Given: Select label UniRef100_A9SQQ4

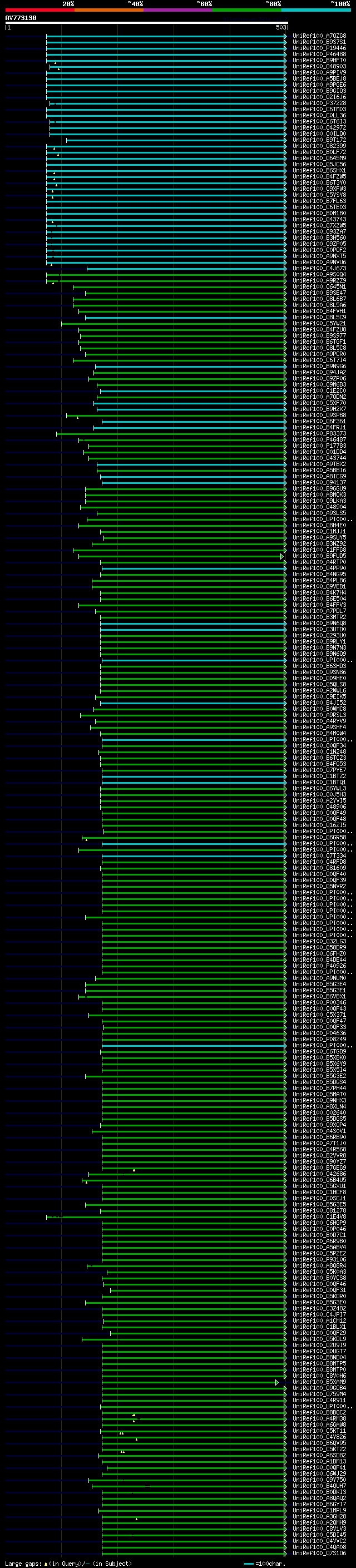Looking at the screenshot, I should click(x=319, y=275).
